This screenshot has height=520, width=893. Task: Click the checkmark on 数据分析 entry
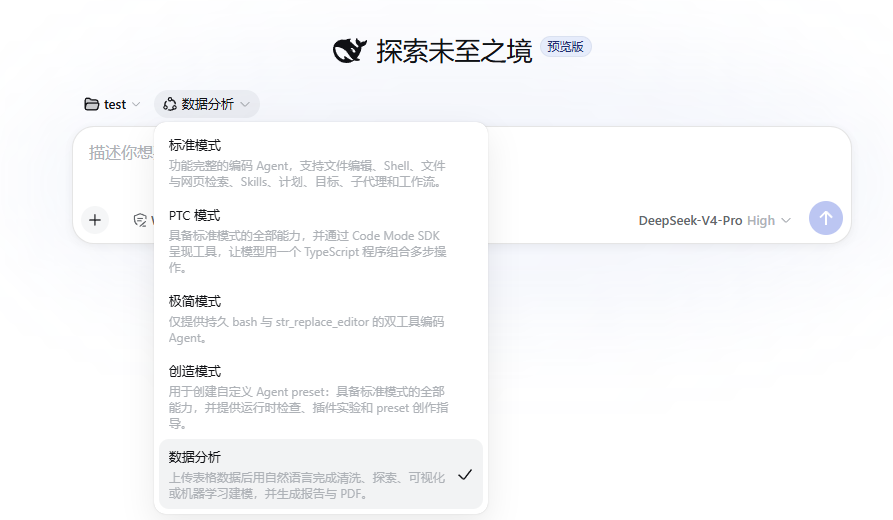click(465, 474)
